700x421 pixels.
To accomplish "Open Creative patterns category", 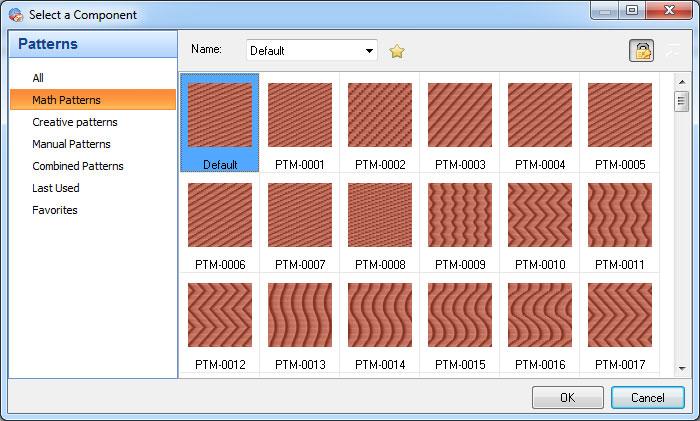I will (x=75, y=122).
